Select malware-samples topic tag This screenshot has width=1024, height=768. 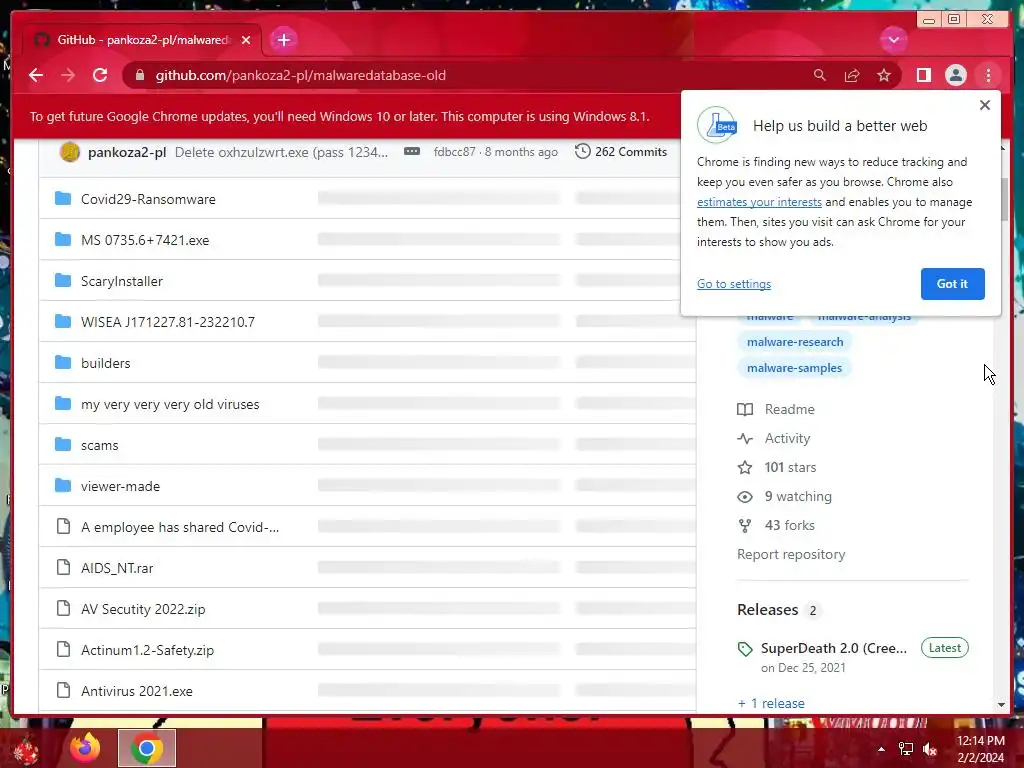point(794,368)
